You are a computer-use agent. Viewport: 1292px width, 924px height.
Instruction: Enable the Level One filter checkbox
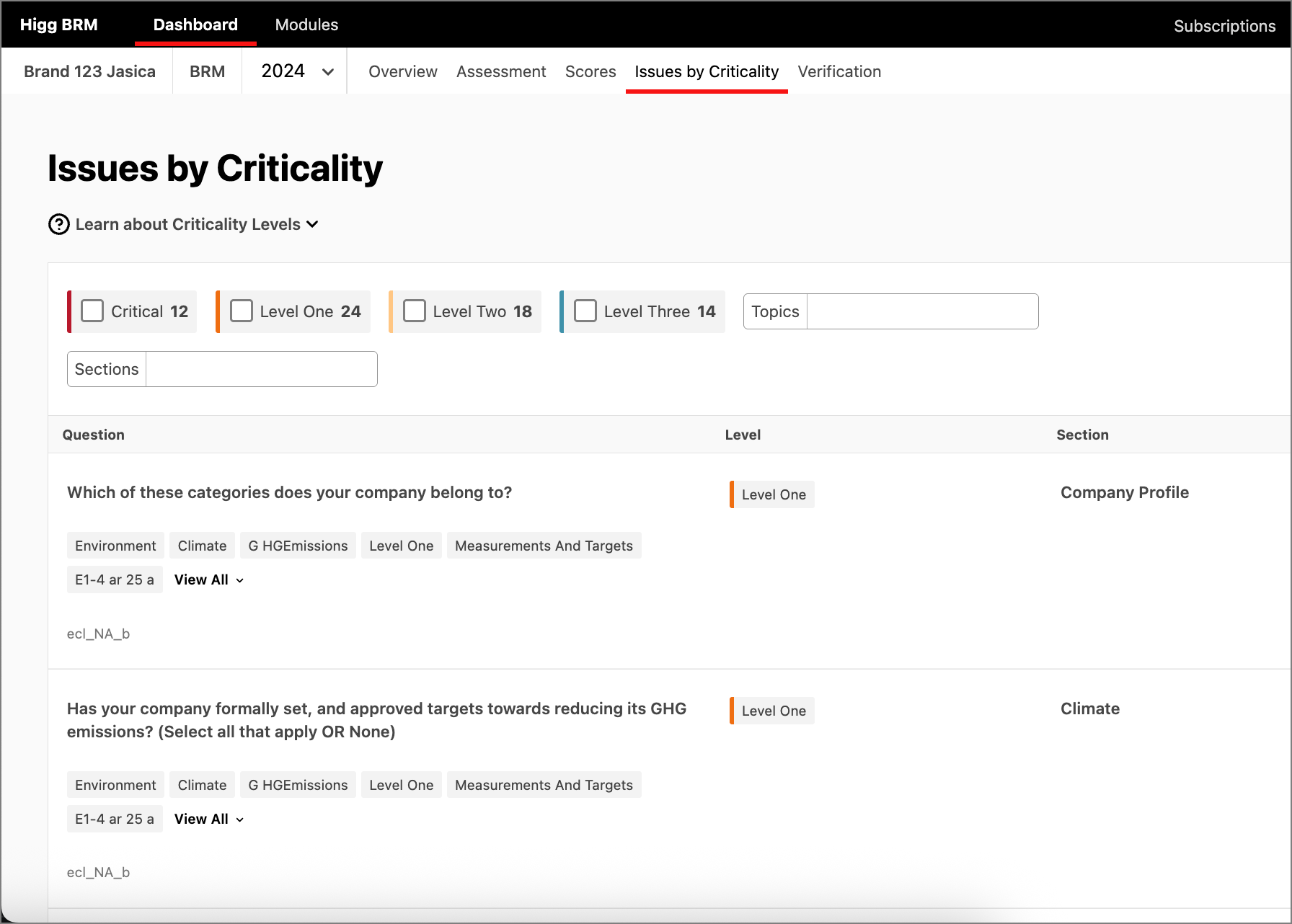point(242,311)
